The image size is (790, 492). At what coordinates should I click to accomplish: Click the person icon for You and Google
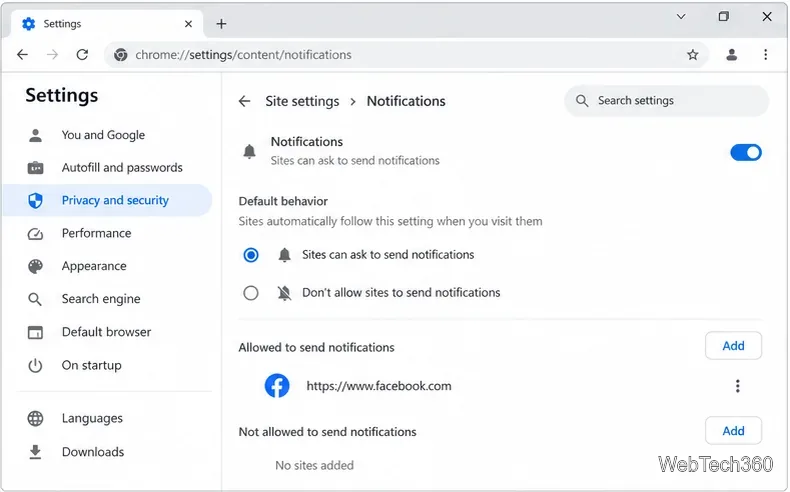point(35,135)
